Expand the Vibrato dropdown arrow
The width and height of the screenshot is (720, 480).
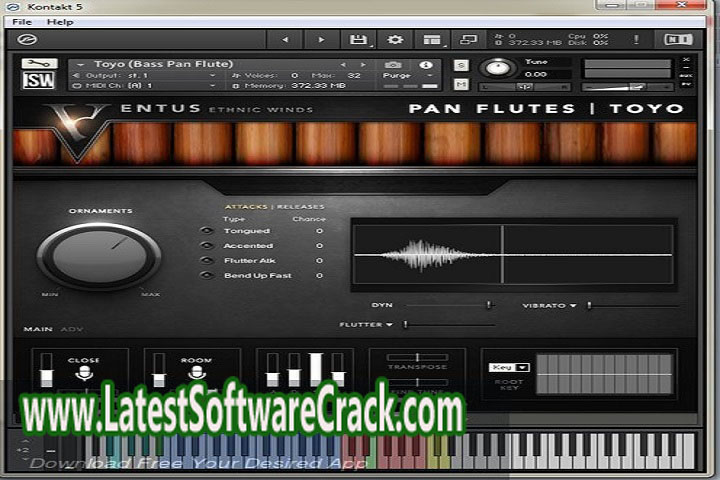coord(575,305)
